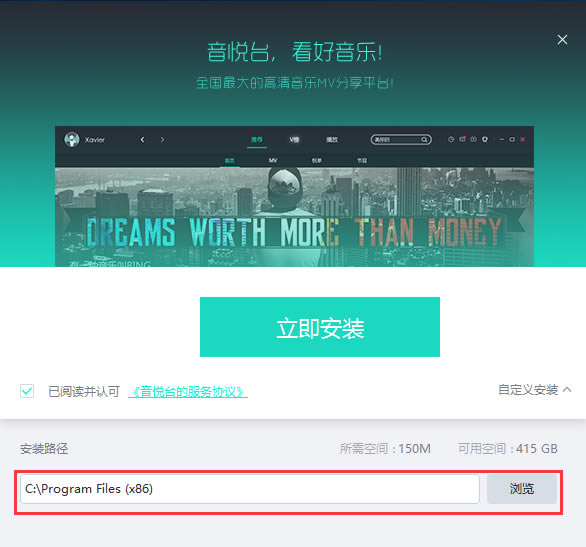Start installation with 立即安装 button

pyautogui.click(x=320, y=327)
